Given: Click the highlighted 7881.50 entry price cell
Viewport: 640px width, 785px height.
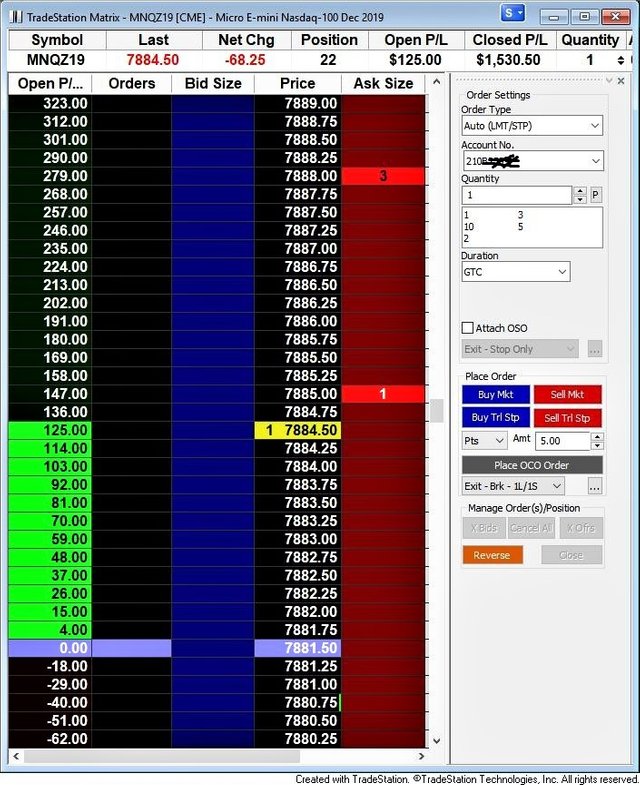Looking at the screenshot, I should (297, 648).
